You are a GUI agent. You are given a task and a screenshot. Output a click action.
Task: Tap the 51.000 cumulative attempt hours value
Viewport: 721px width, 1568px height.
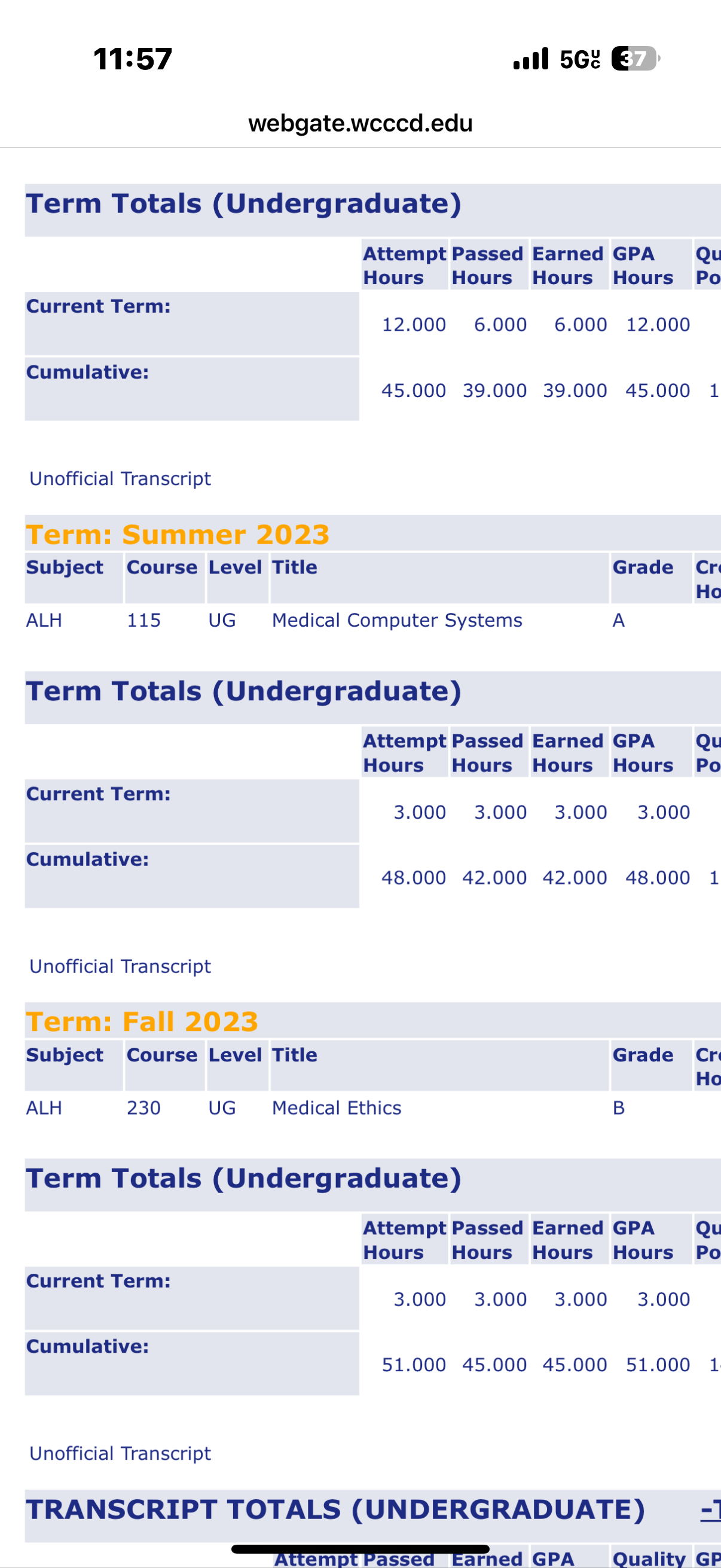[x=414, y=1365]
